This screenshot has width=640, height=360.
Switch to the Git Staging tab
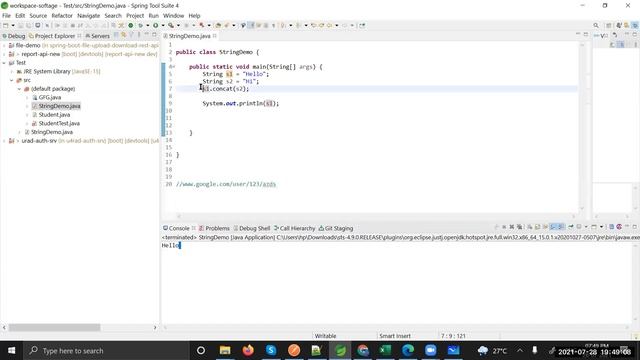[x=336, y=228]
